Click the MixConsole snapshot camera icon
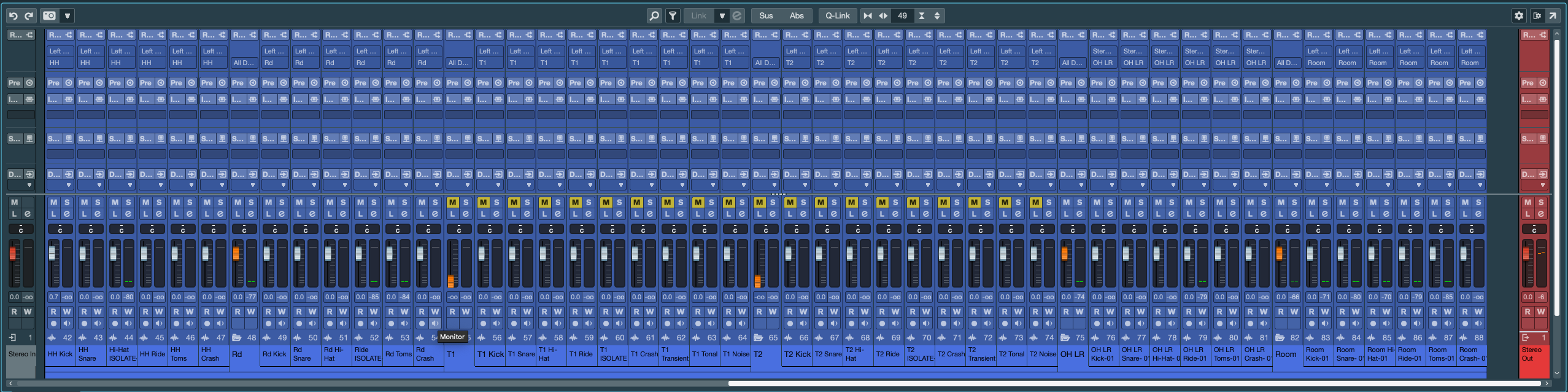Image resolution: width=1568 pixels, height=392 pixels. [50, 16]
